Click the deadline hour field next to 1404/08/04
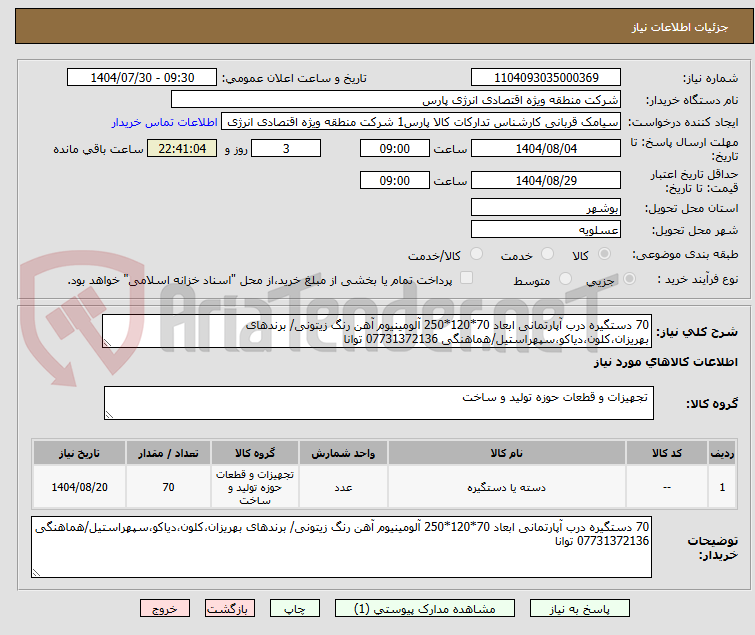755x635 pixels. pyautogui.click(x=395, y=148)
